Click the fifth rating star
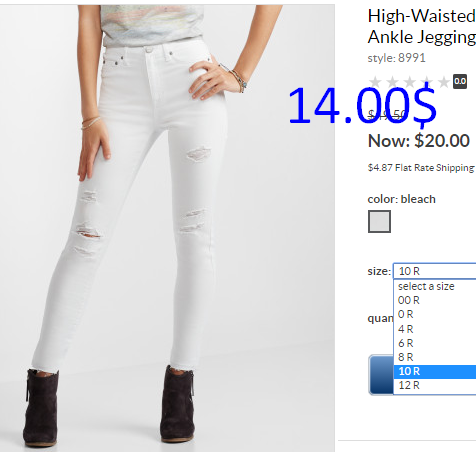 pyautogui.click(x=444, y=82)
